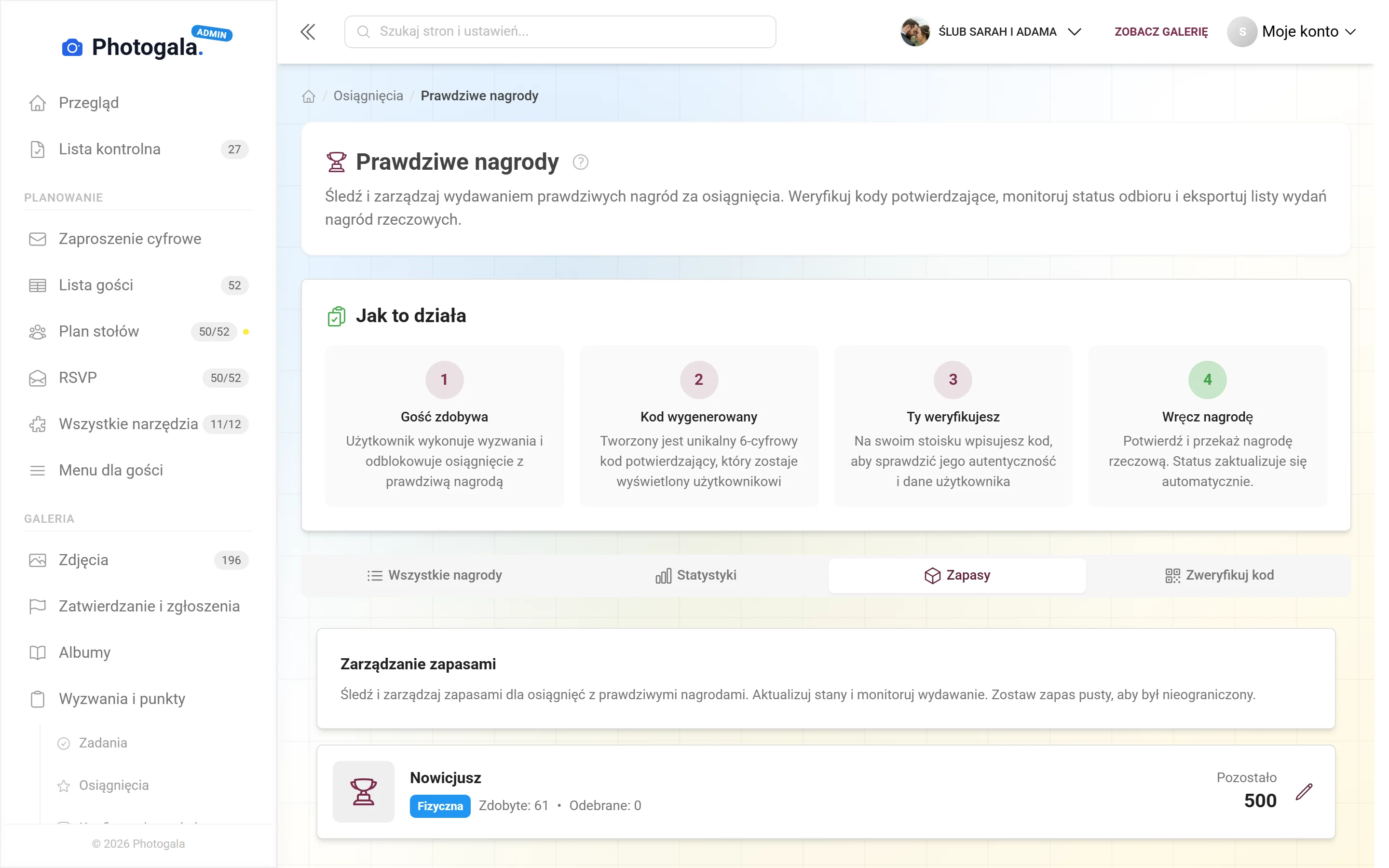Click Zobacz galerię link
1389x868 pixels.
coord(1160,31)
